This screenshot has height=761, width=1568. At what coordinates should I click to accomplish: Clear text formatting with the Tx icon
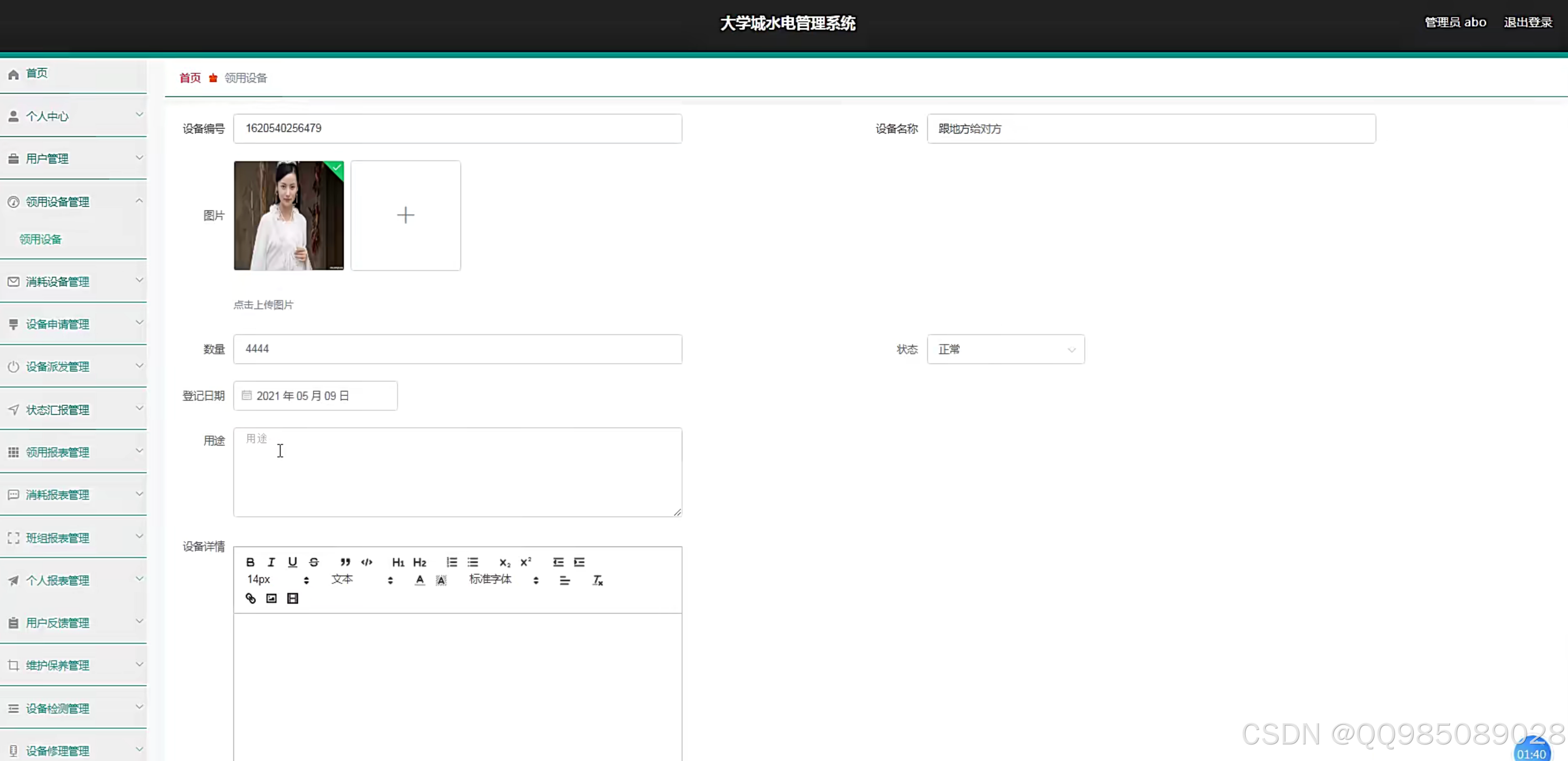597,580
